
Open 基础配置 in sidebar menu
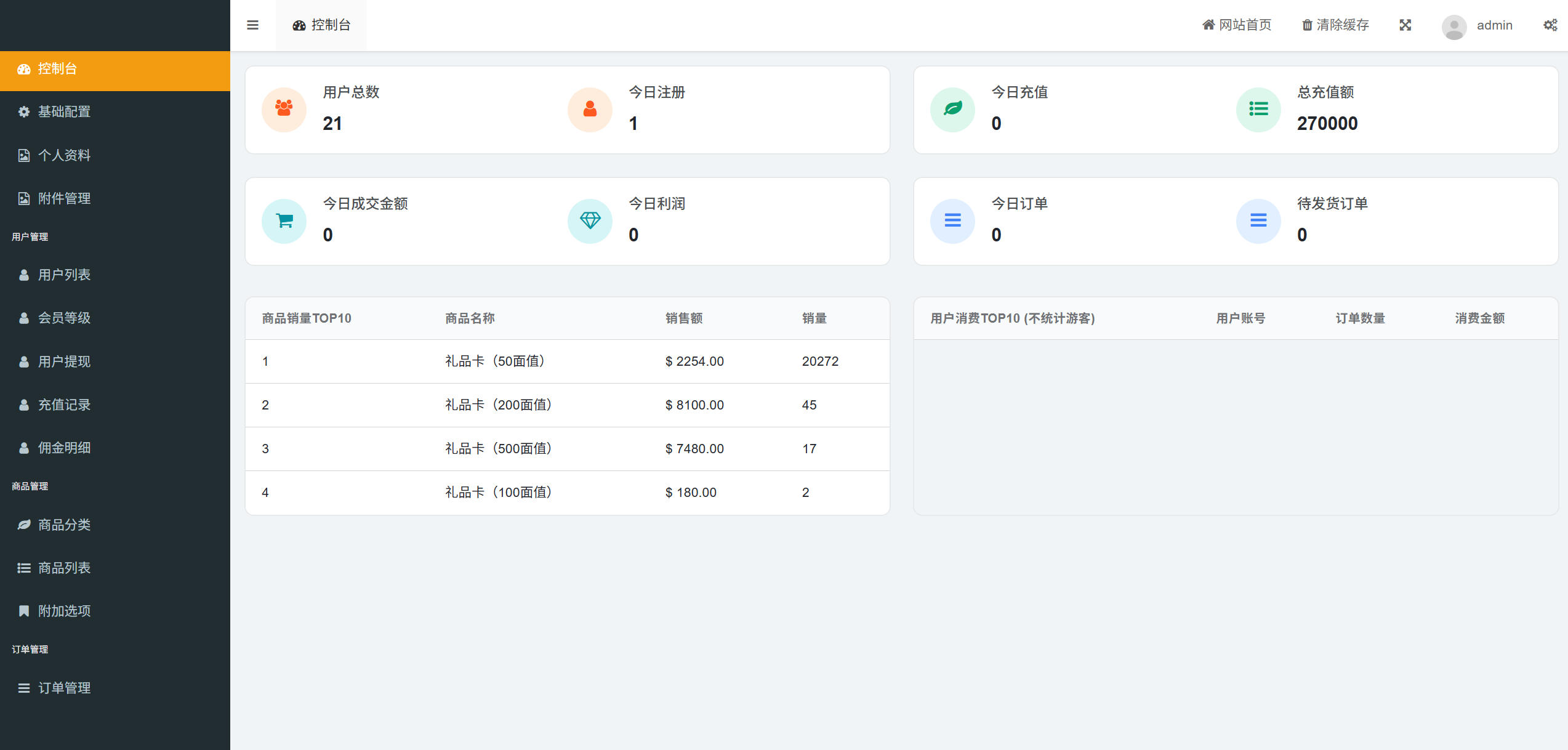pos(64,111)
